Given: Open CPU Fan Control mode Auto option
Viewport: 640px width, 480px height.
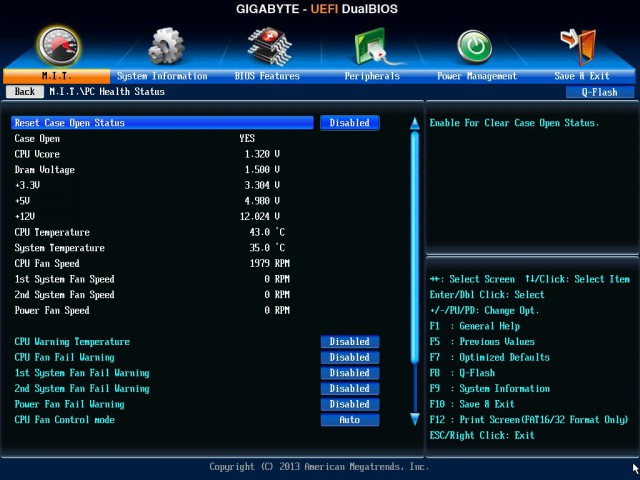Looking at the screenshot, I should [350, 420].
